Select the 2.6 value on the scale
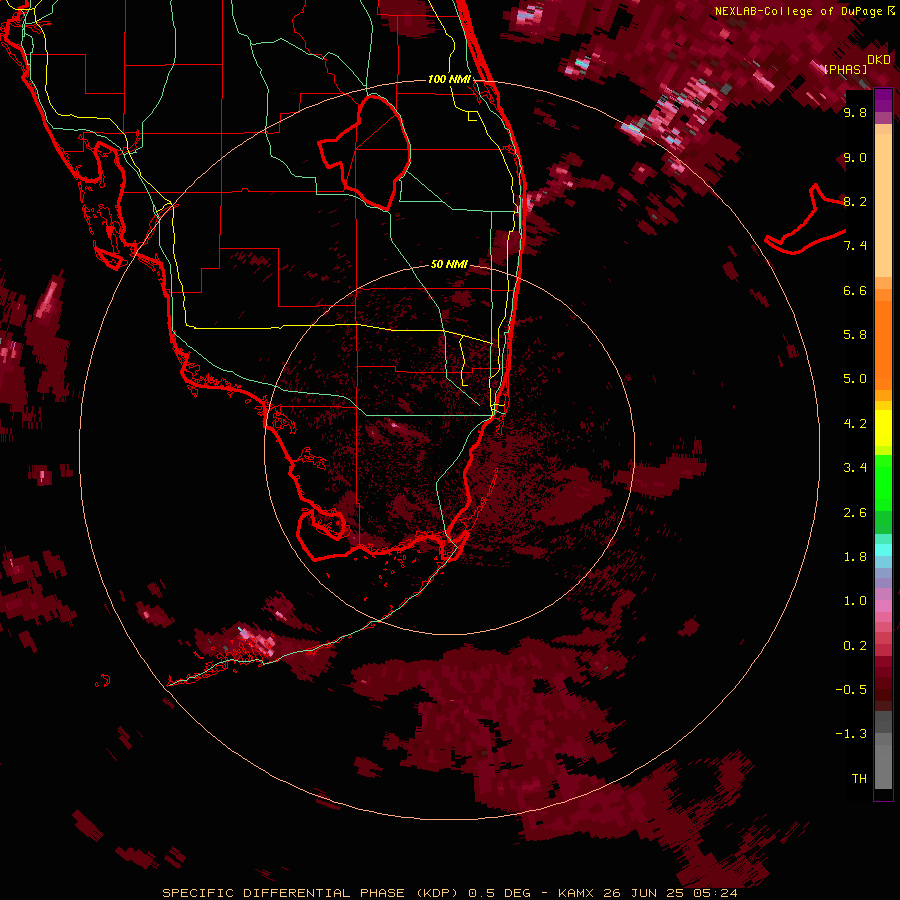Screen dimensions: 900x900 (x=855, y=513)
